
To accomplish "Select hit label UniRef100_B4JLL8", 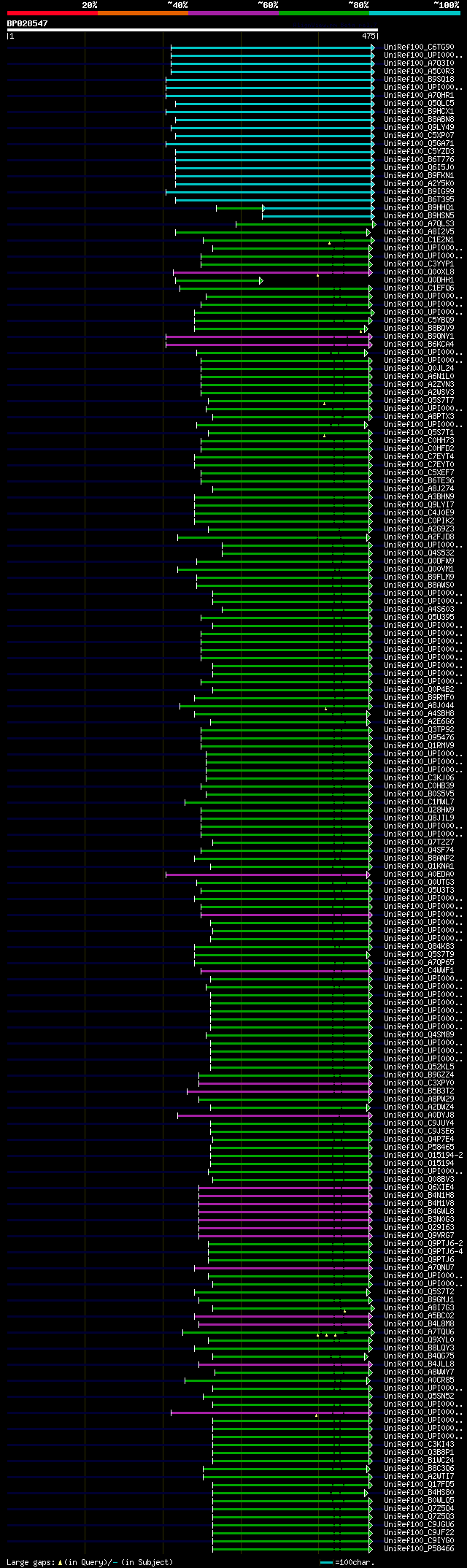I will (419, 1364).
